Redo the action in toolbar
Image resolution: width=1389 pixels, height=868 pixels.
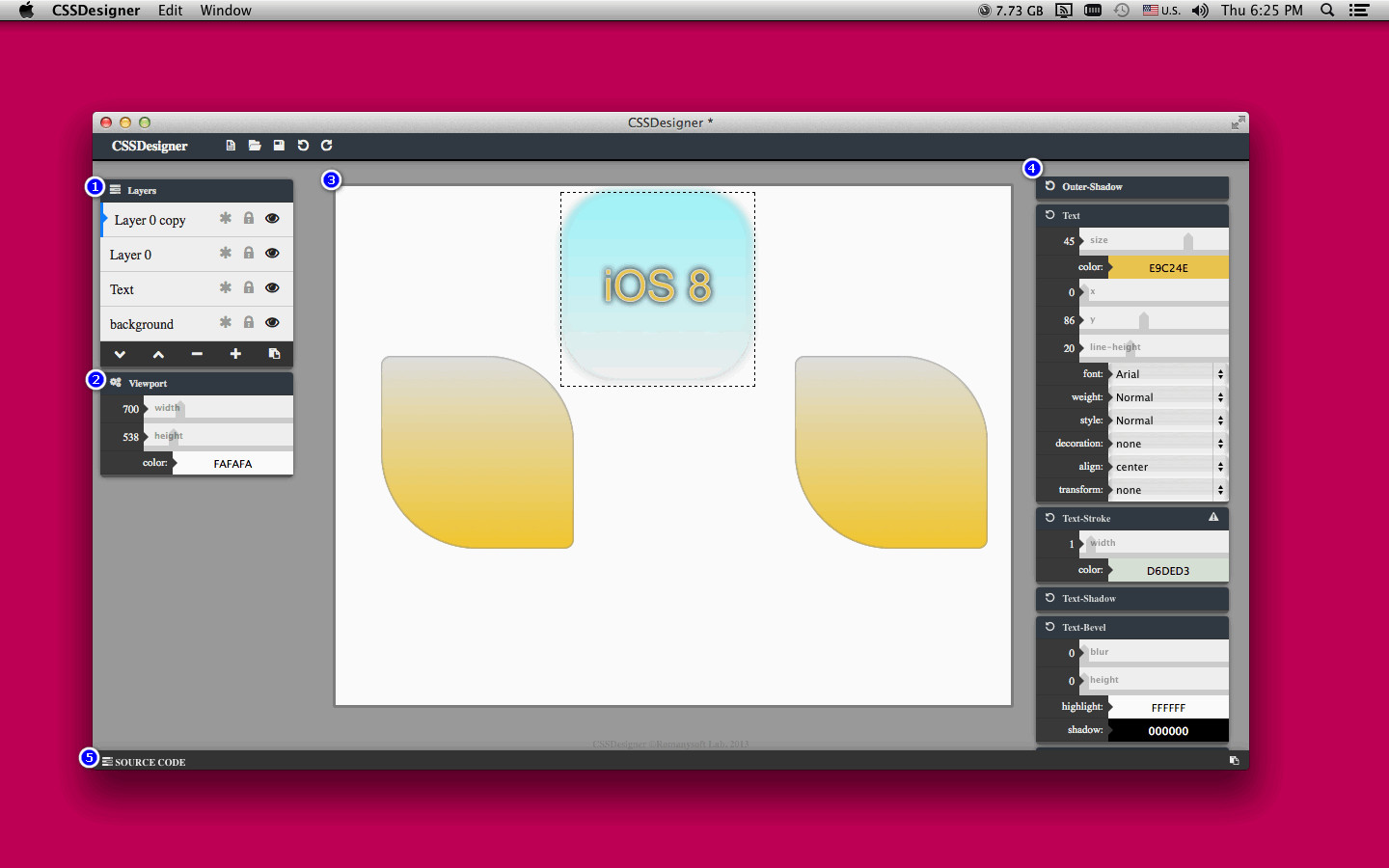pyautogui.click(x=327, y=146)
